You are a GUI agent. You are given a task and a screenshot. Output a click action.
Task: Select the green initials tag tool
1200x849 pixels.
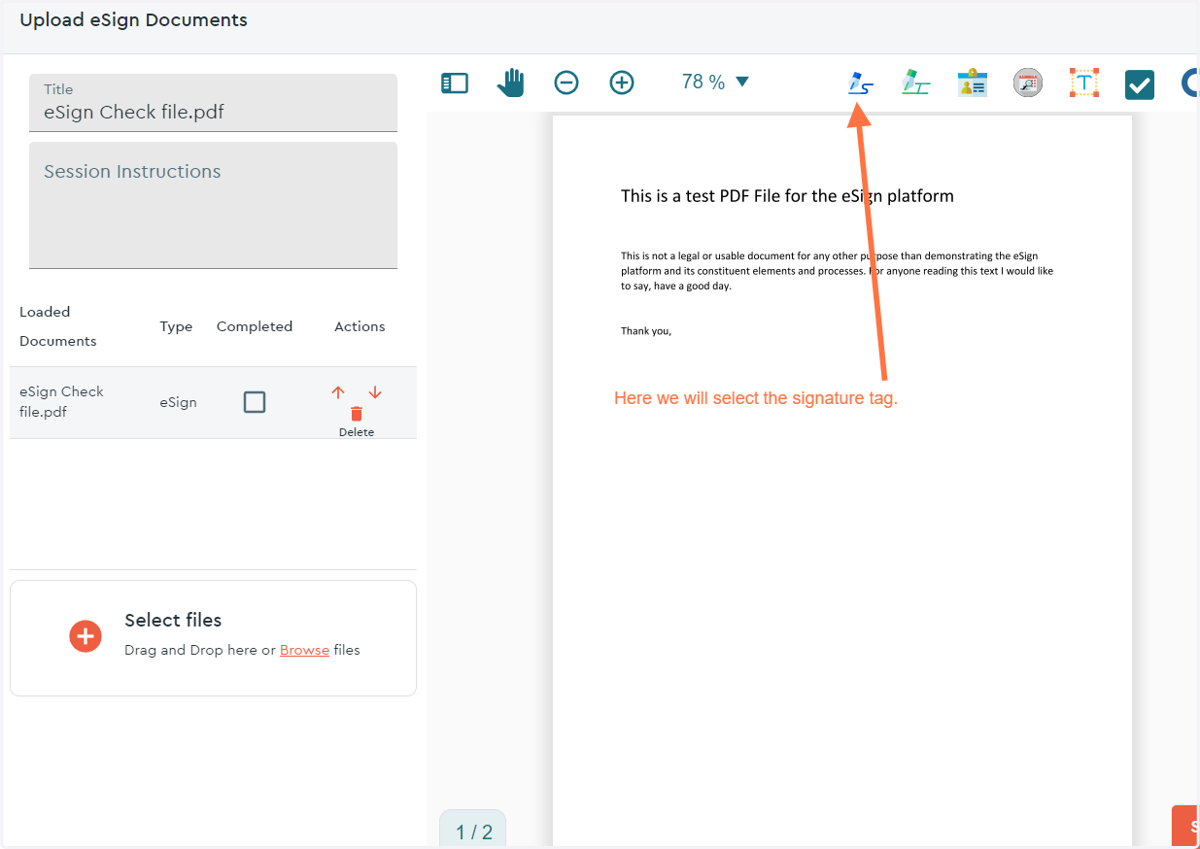(915, 83)
